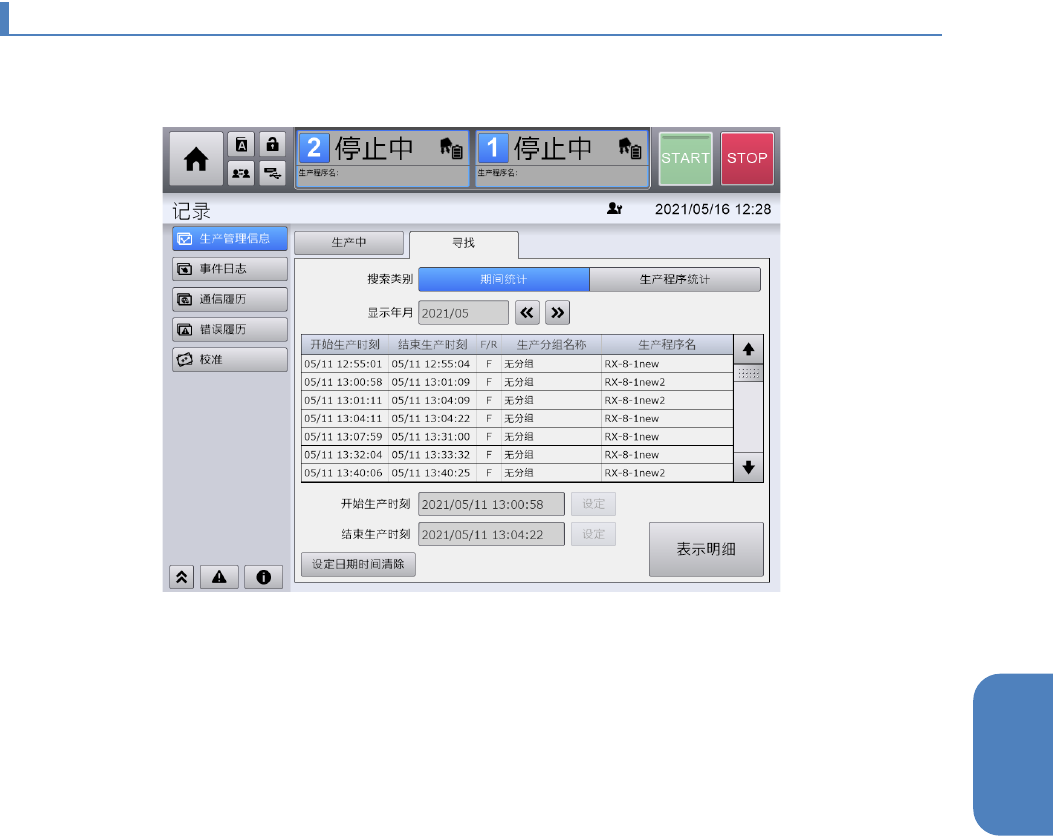The image size is (1053, 836).
Task: Click the 设定日期时间清除 button
Action: 358,564
